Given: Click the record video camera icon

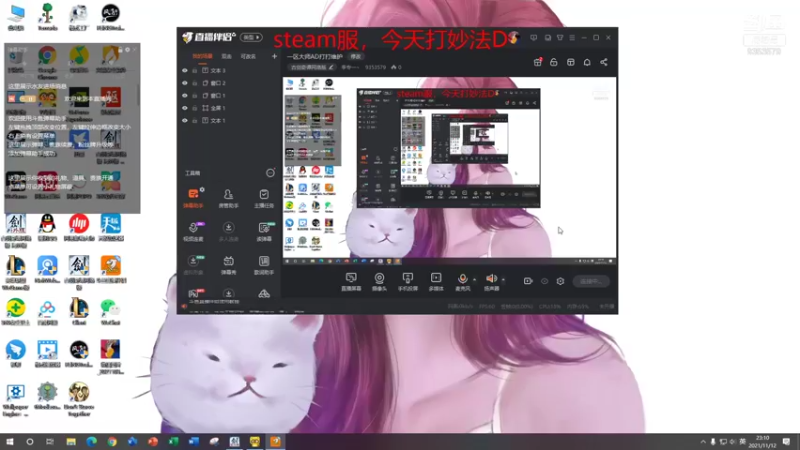Looking at the screenshot, I should 528,281.
